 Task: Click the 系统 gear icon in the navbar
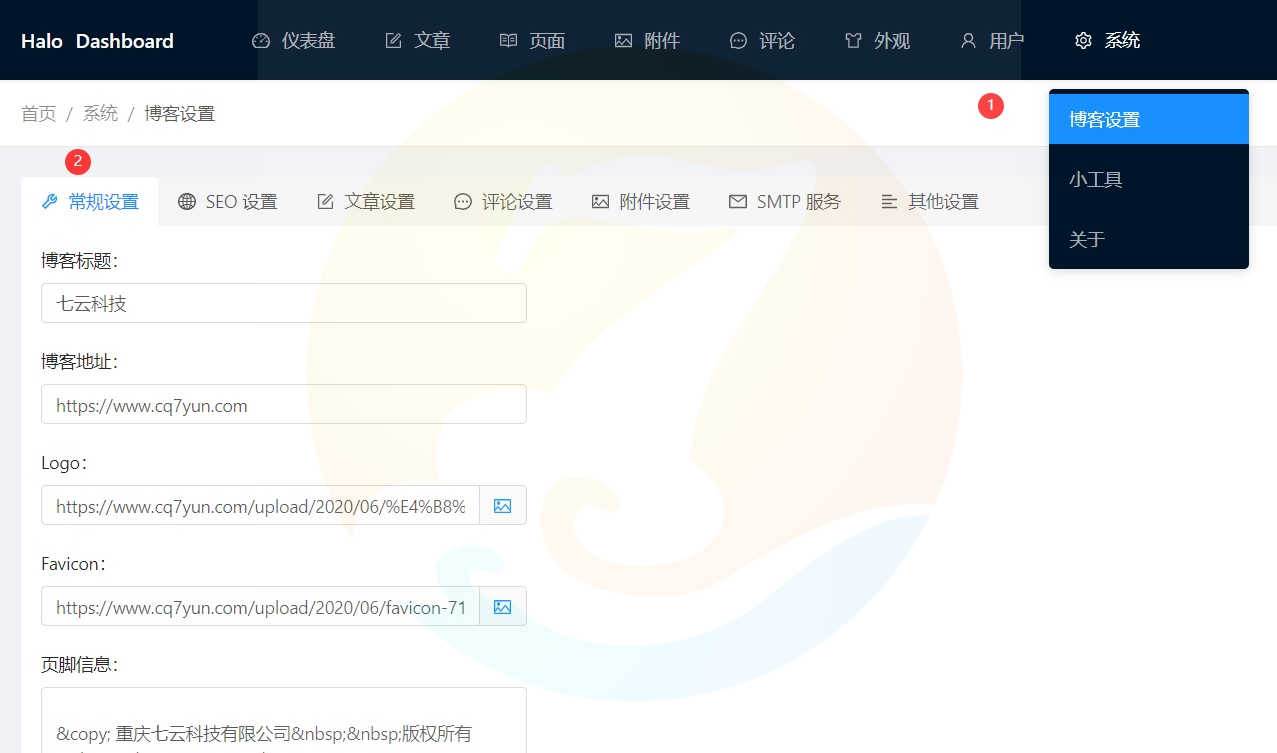point(1083,41)
